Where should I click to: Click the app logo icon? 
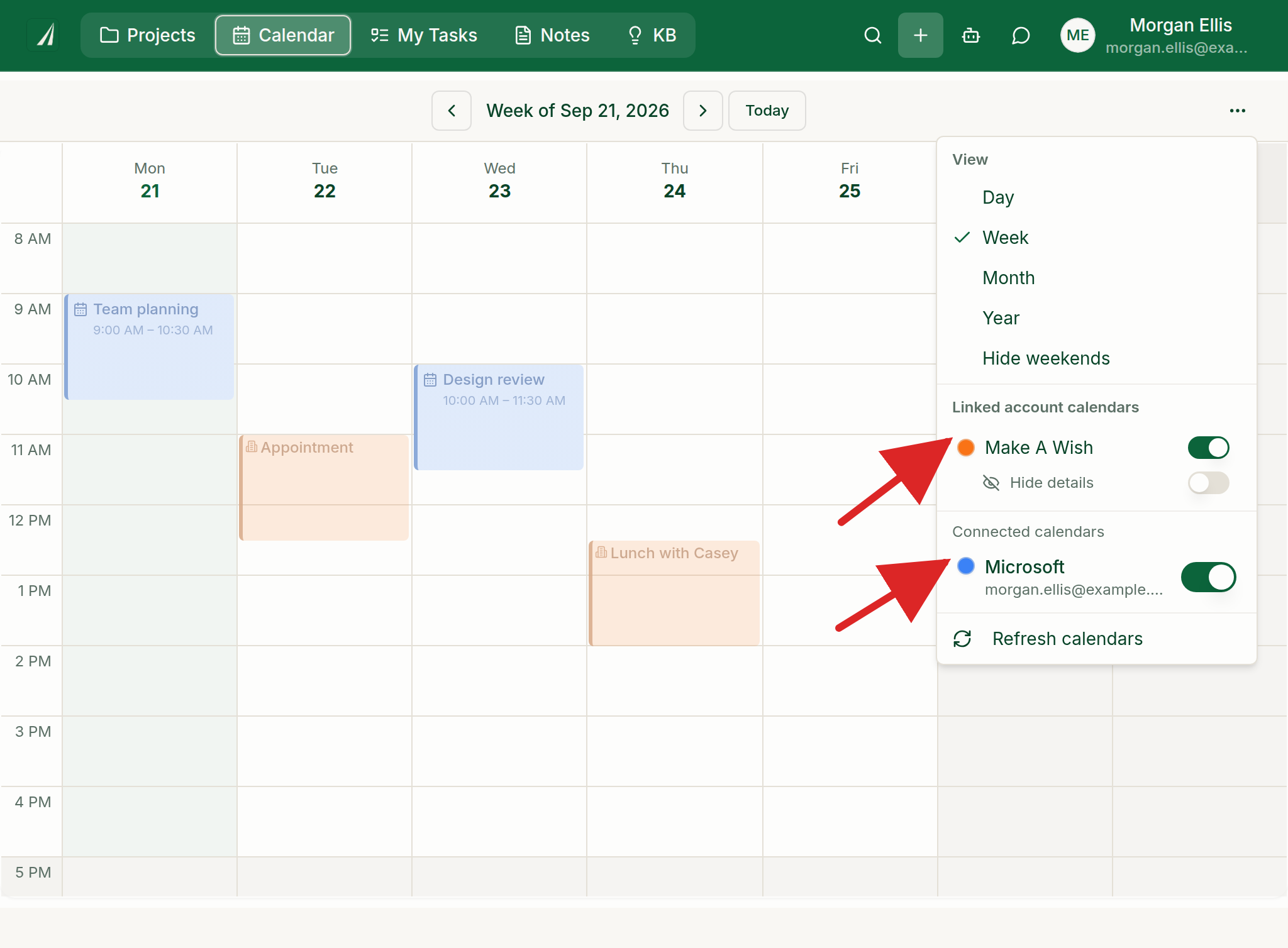click(44, 35)
